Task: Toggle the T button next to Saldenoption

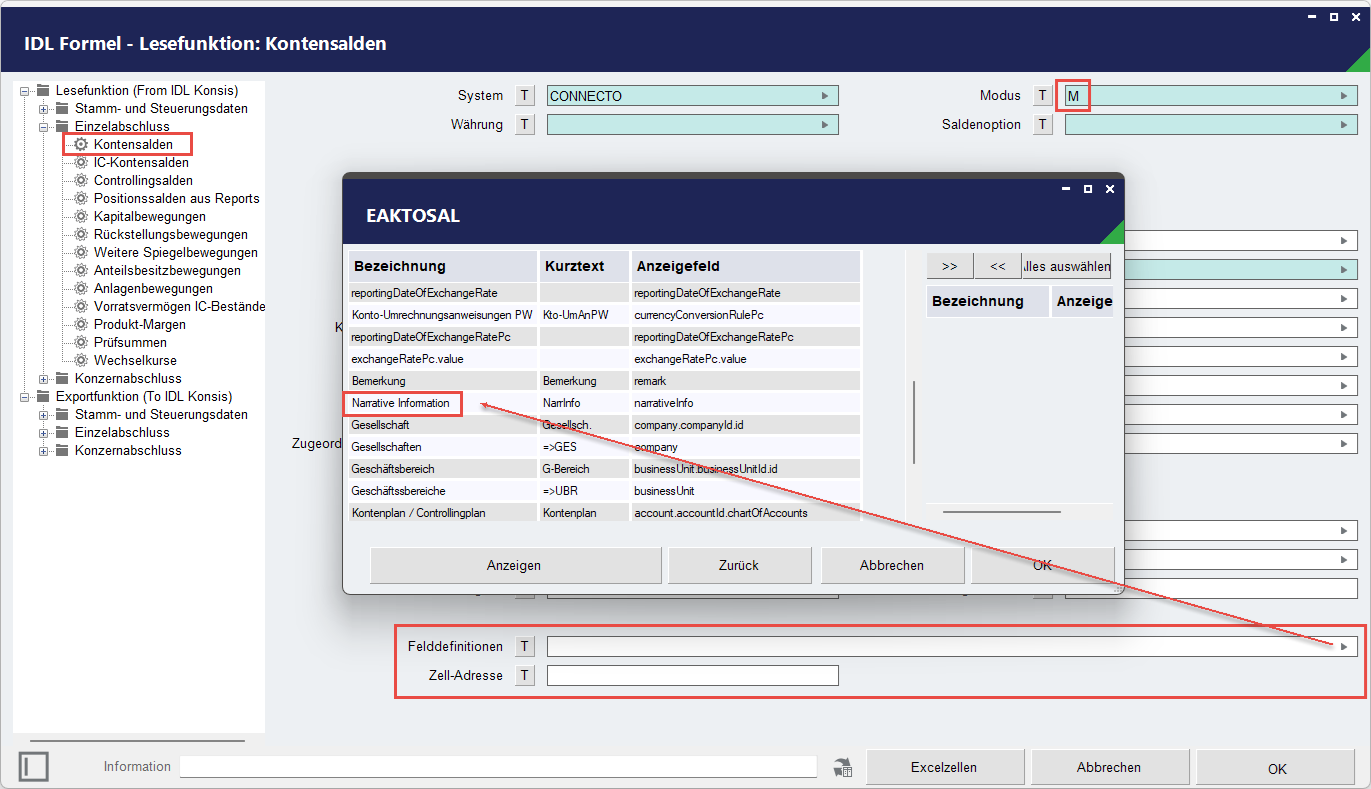Action: pos(1043,125)
